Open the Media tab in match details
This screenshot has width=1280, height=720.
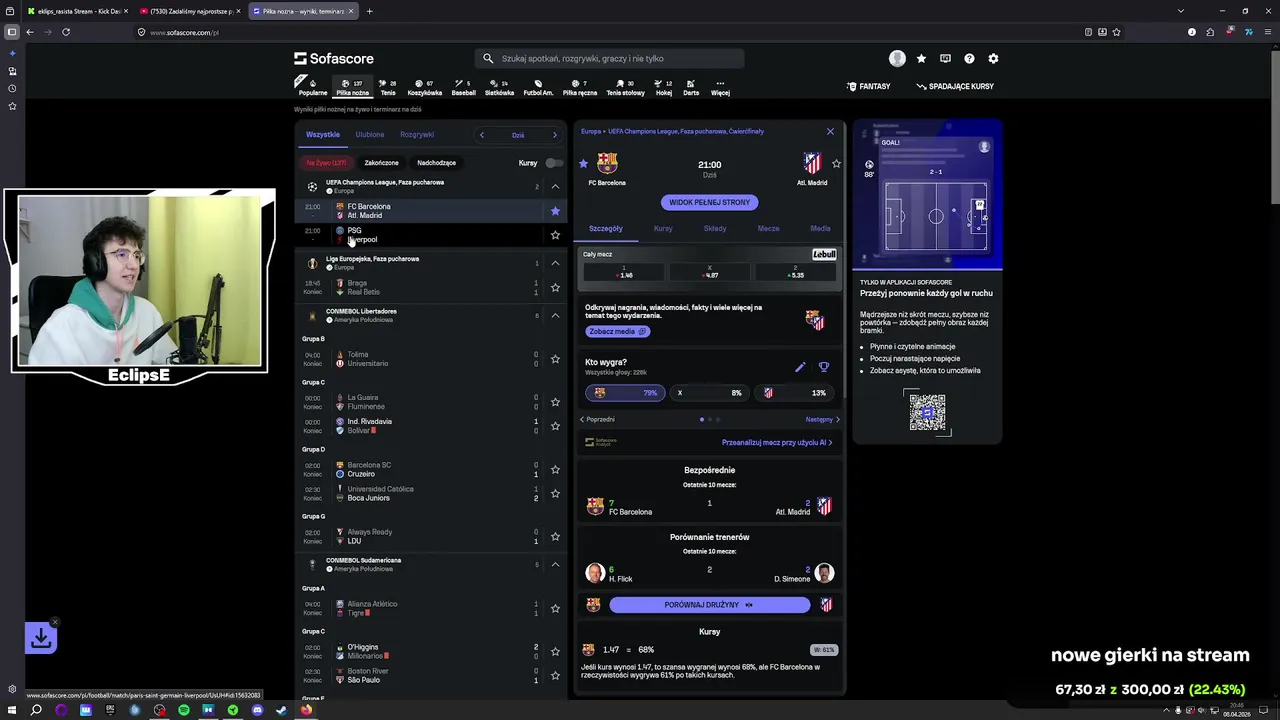pos(820,229)
